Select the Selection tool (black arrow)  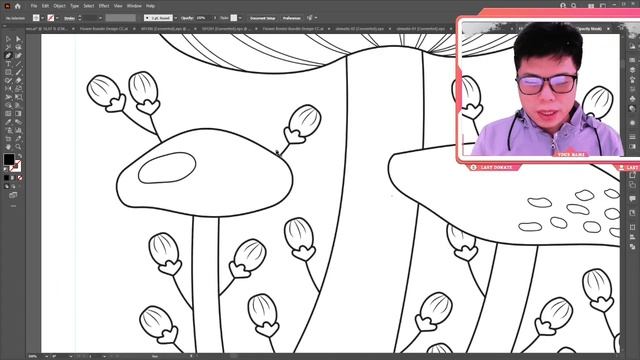[8, 39]
